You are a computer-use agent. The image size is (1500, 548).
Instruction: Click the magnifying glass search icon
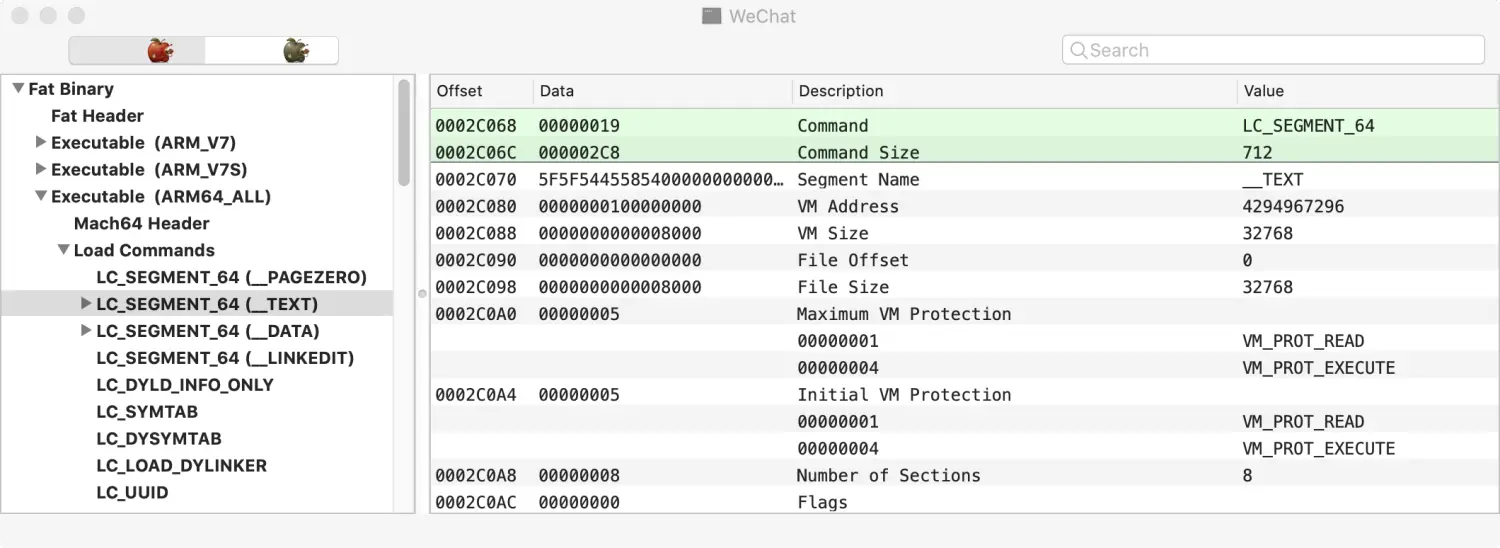point(1078,50)
